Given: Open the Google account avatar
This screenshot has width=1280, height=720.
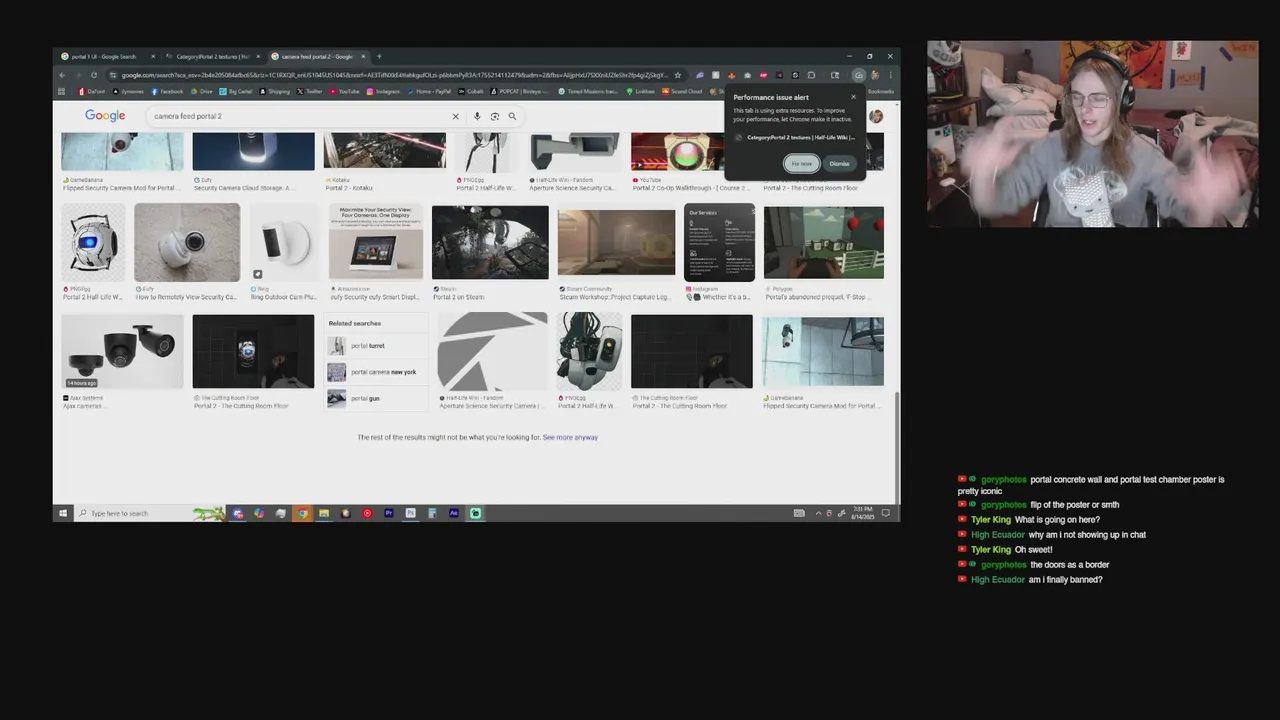Looking at the screenshot, I should point(876,116).
